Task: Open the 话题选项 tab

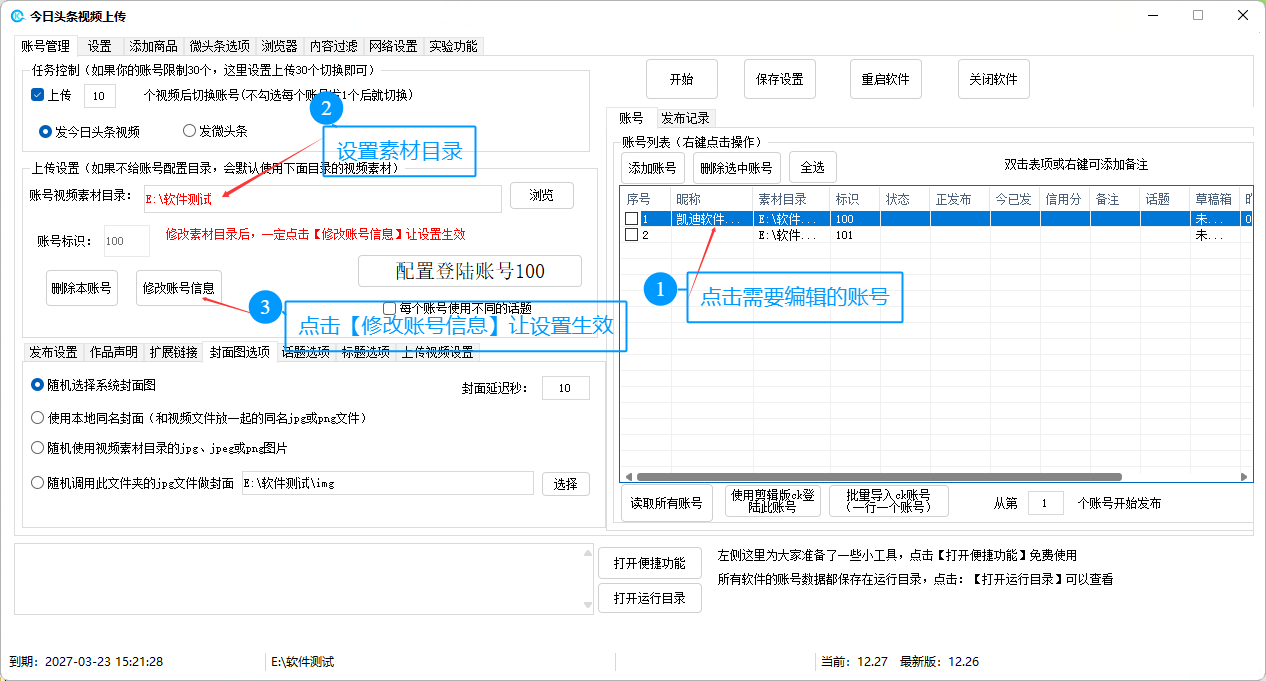Action: point(305,352)
